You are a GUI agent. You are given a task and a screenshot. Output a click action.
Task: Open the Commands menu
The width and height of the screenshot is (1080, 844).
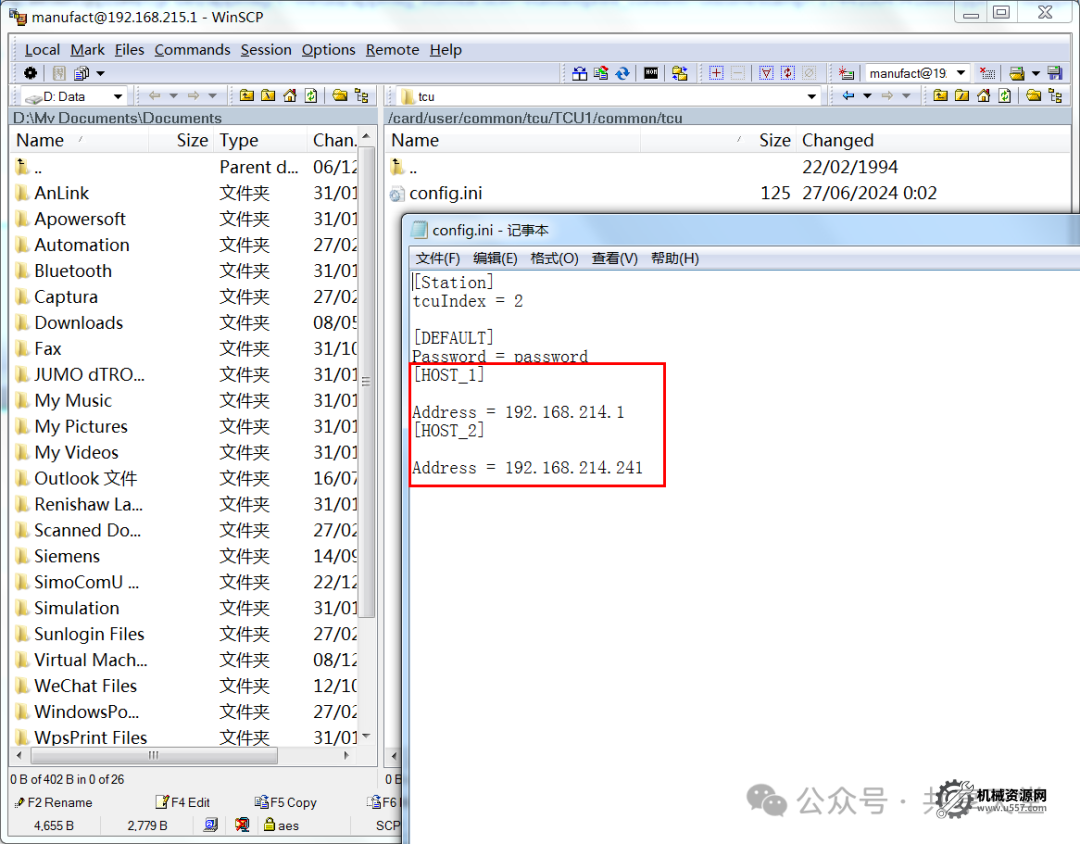click(192, 50)
